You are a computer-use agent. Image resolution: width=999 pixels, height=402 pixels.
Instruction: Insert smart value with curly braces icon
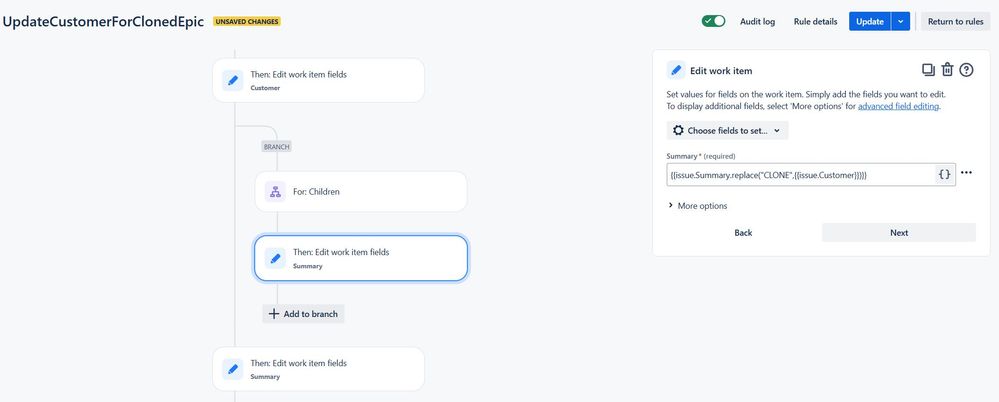(x=944, y=174)
